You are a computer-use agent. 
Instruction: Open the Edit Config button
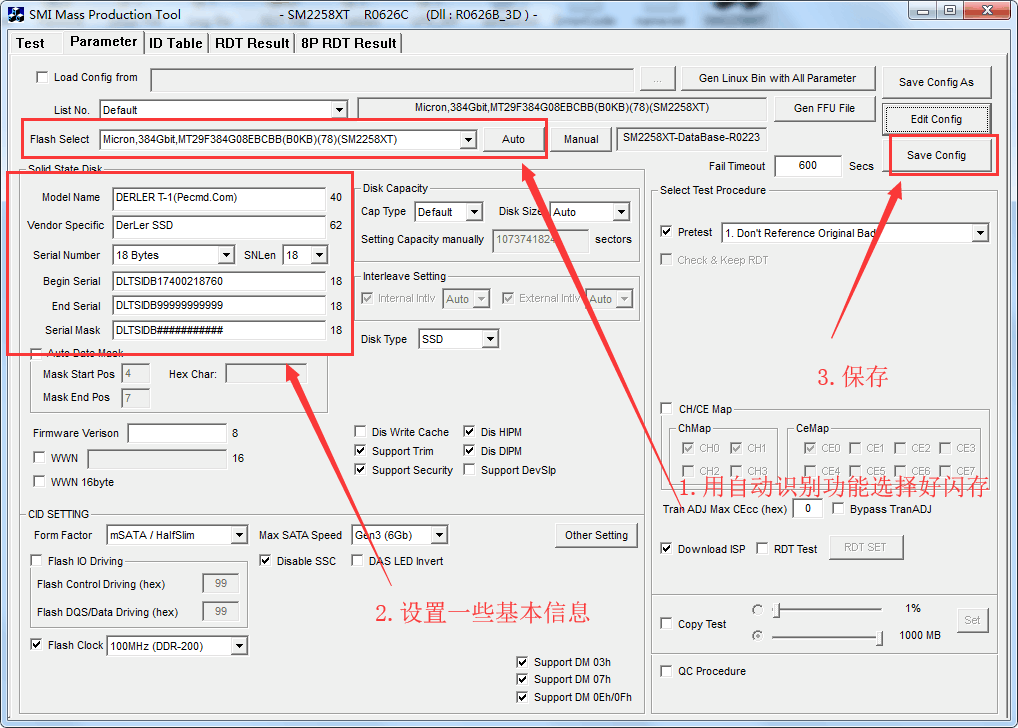click(x=936, y=119)
